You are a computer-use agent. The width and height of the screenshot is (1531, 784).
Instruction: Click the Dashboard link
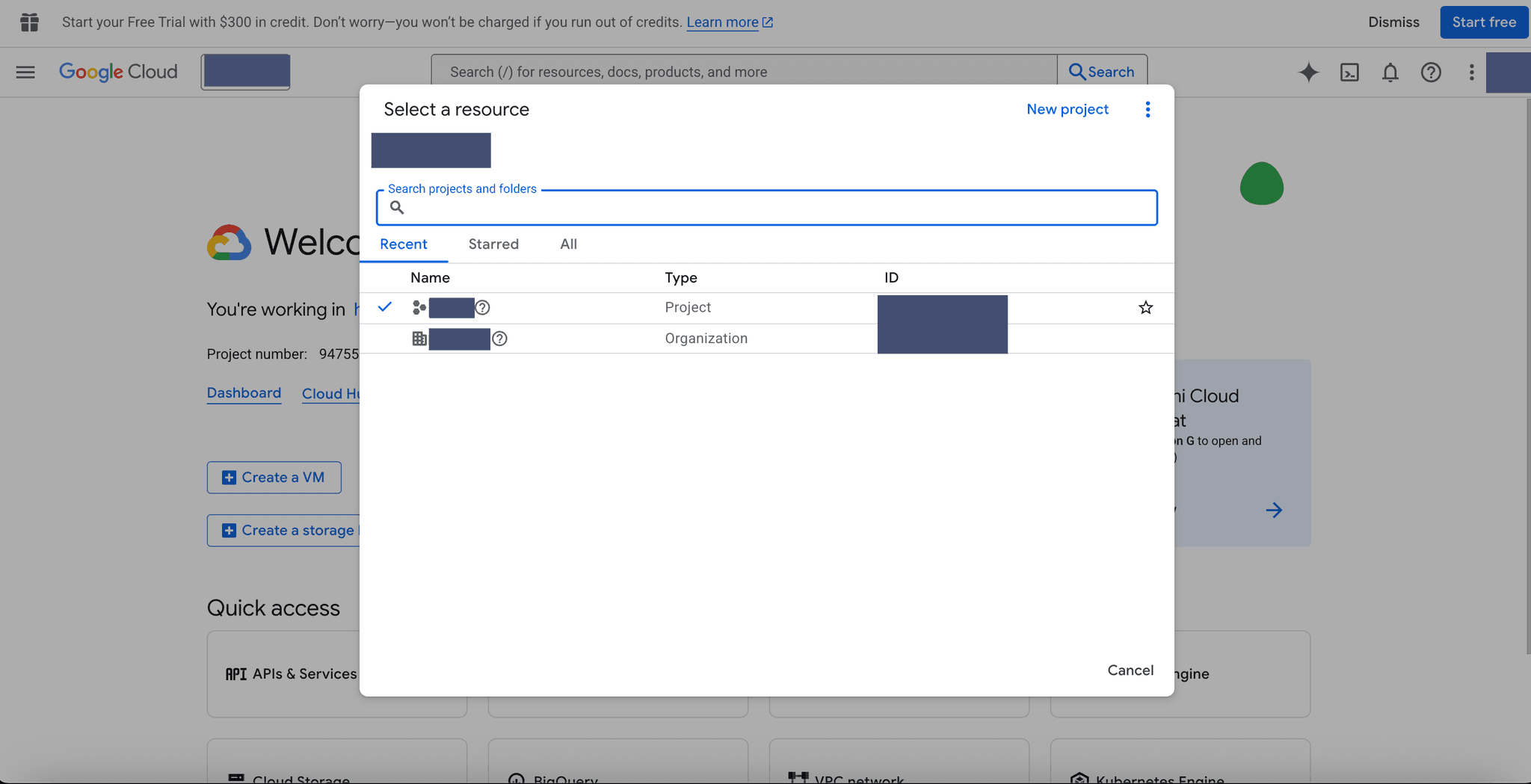[x=244, y=392]
